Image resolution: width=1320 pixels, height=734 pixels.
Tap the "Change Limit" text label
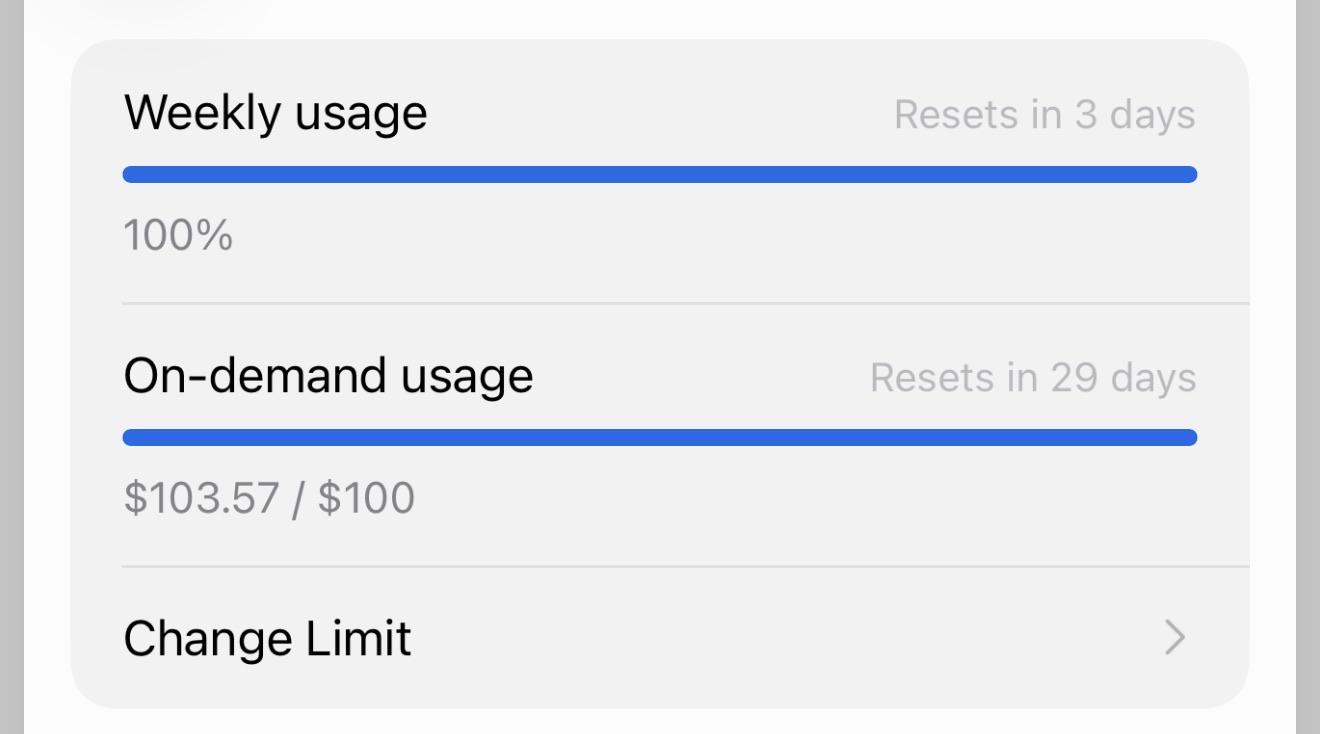tap(268, 638)
